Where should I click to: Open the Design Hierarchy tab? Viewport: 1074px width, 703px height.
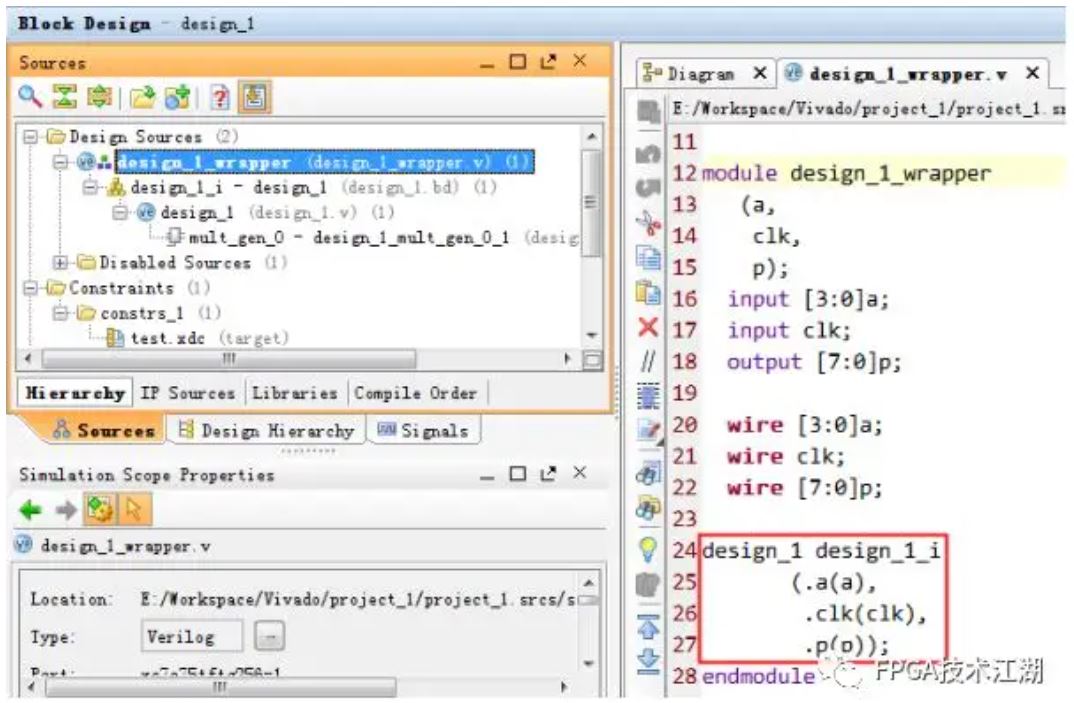(267, 430)
